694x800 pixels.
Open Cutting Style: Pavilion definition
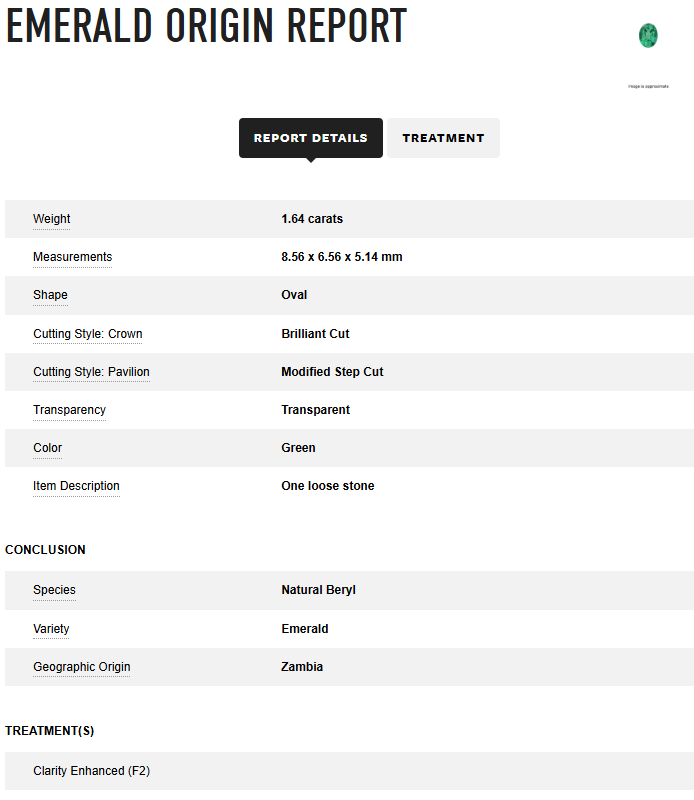pyautogui.click(x=91, y=372)
